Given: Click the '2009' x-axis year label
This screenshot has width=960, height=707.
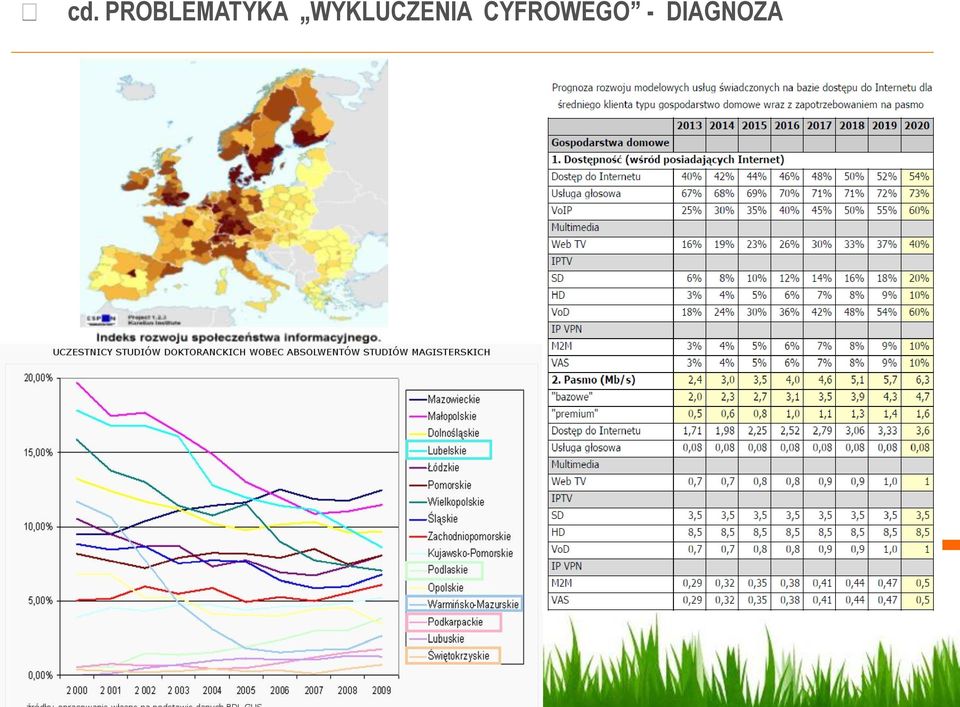Looking at the screenshot, I should (381, 690).
